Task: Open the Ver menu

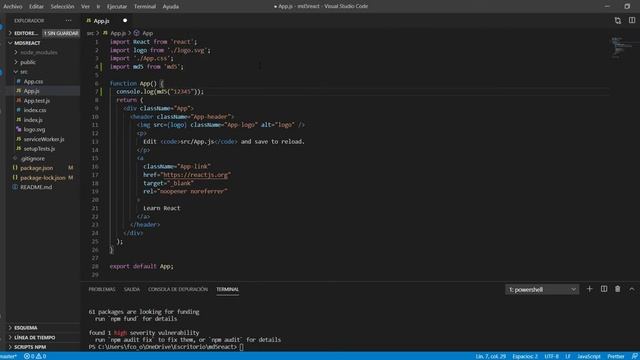Action: (85, 6)
